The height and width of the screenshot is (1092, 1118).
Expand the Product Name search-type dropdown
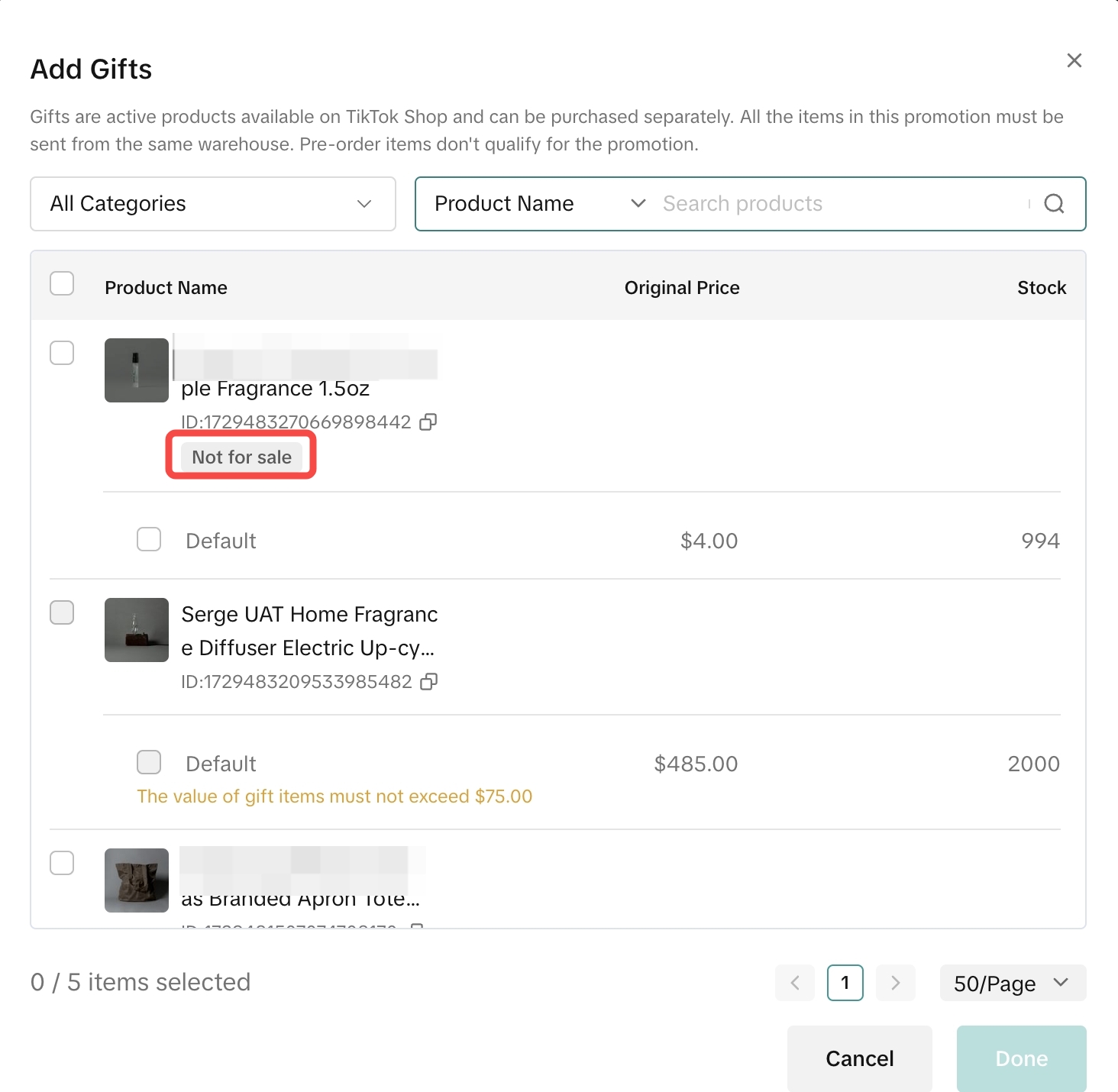539,204
